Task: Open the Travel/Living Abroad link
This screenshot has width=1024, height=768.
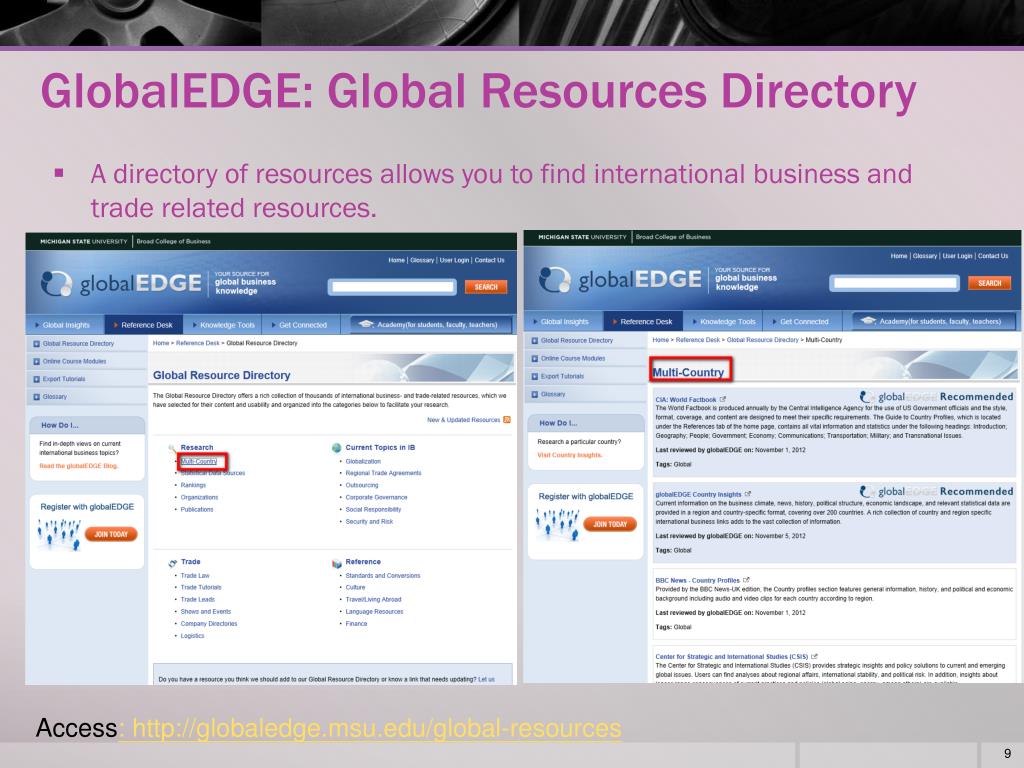Action: [374, 599]
